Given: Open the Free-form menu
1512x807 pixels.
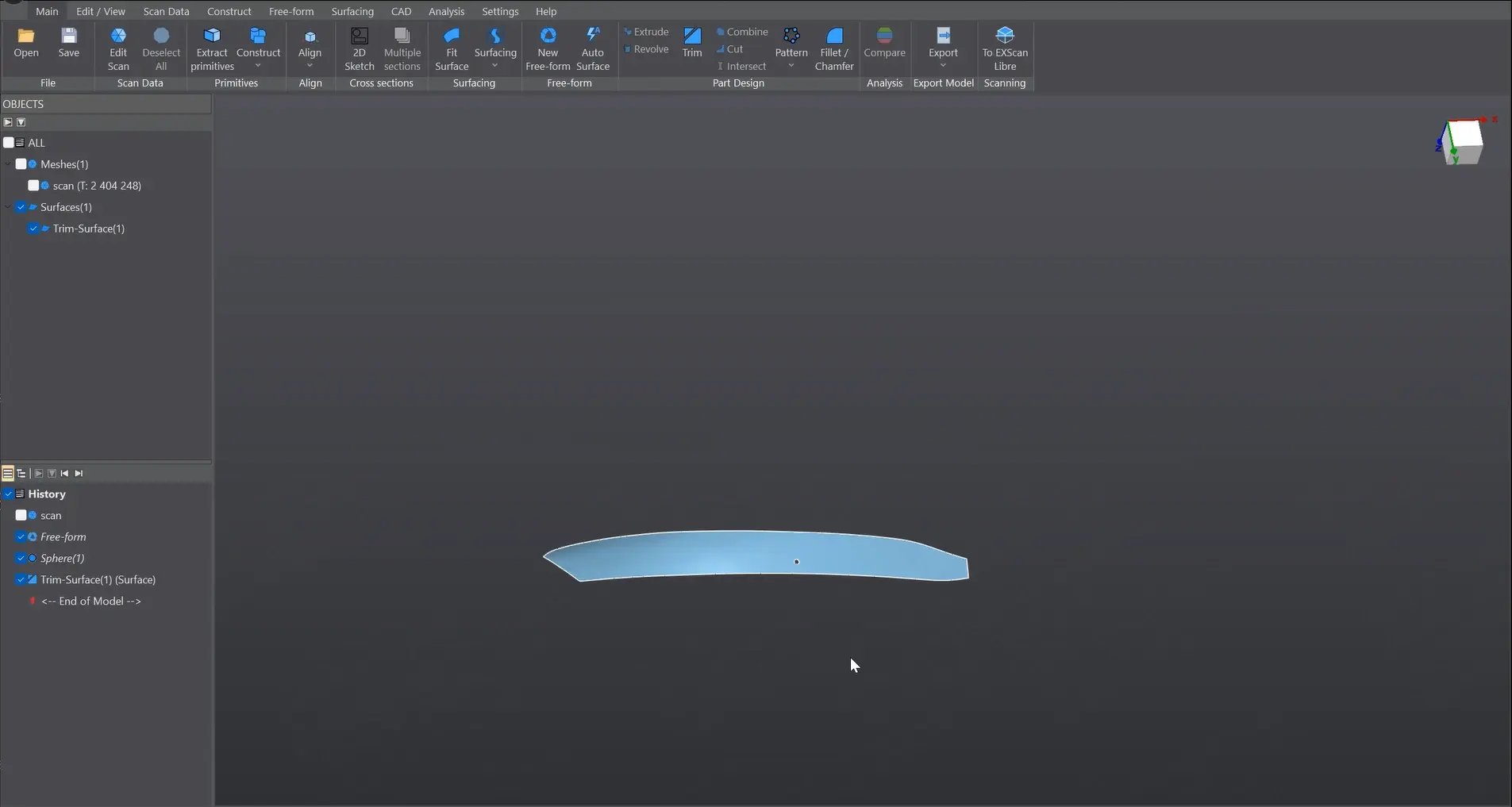Looking at the screenshot, I should tap(291, 11).
